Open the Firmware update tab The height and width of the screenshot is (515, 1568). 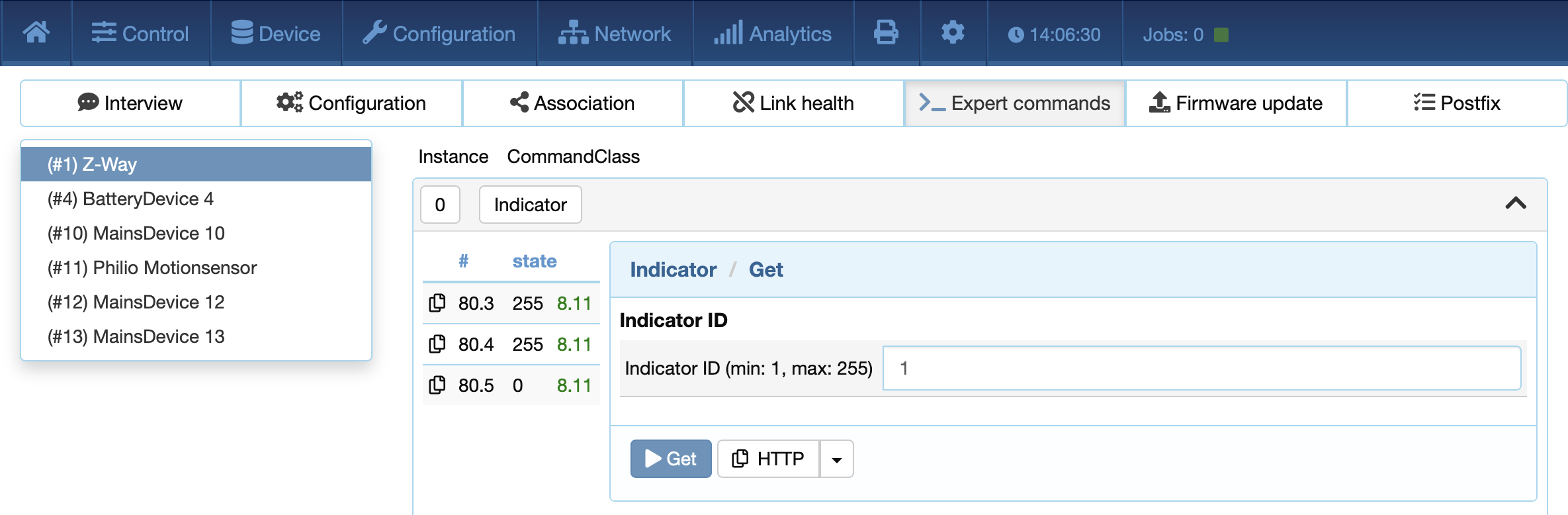click(1236, 103)
